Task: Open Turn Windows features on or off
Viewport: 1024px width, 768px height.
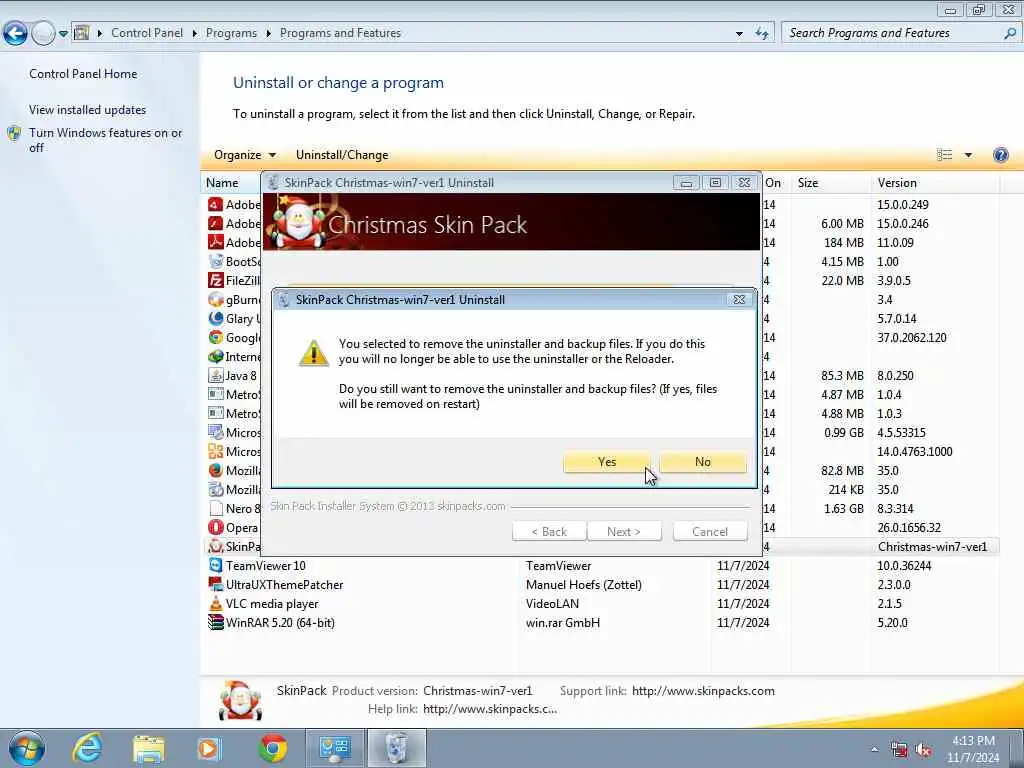Action: (105, 140)
